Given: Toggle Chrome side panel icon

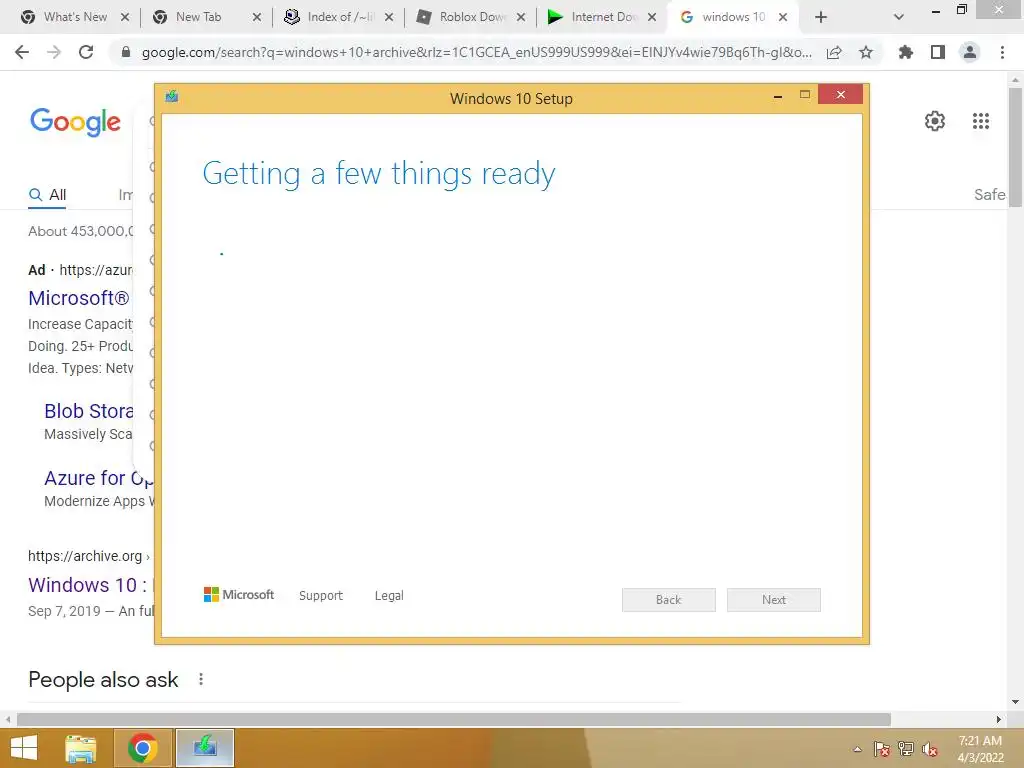Looking at the screenshot, I should (x=938, y=52).
